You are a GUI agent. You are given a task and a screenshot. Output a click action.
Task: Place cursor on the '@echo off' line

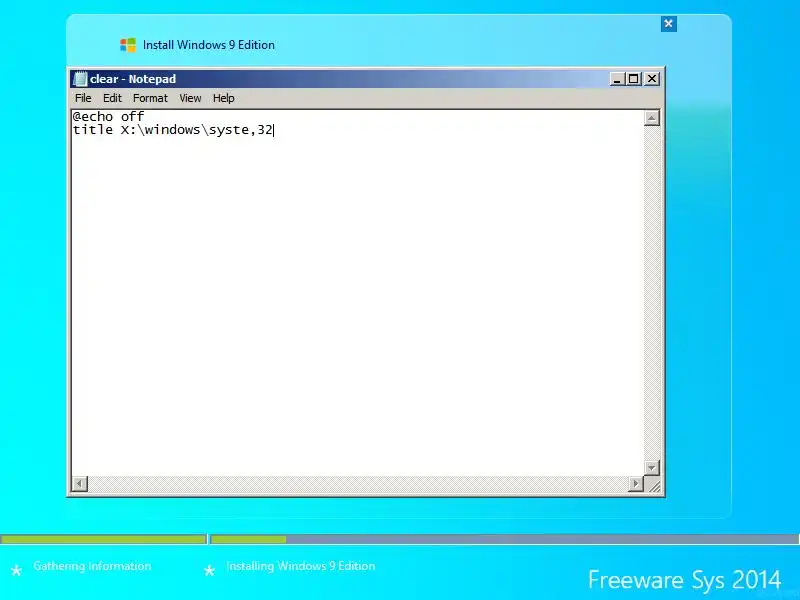[x=108, y=116]
